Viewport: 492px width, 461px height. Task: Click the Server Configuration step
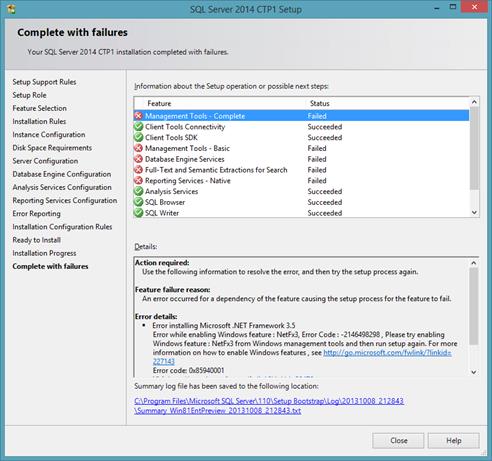pos(45,161)
